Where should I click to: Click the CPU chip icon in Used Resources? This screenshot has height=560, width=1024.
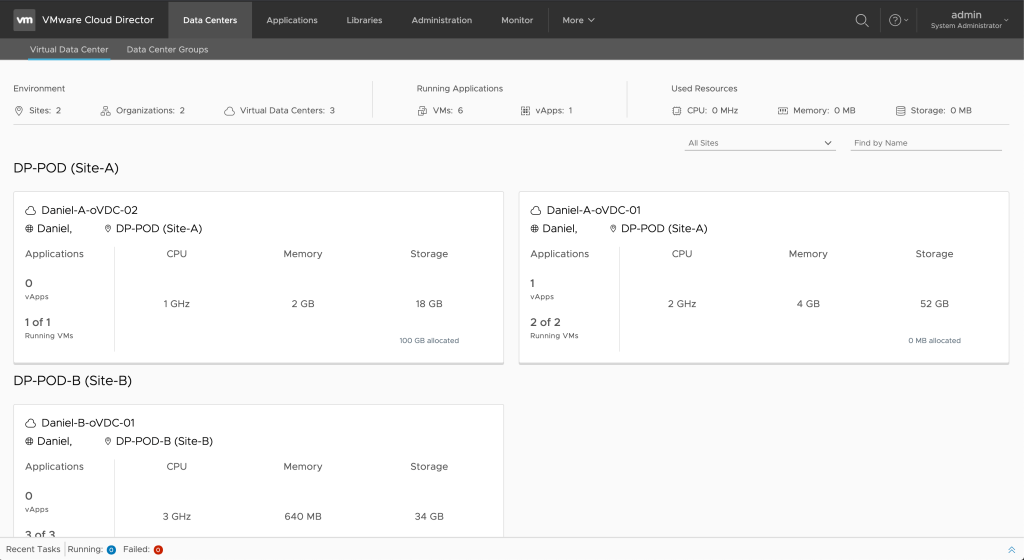pyautogui.click(x=677, y=111)
